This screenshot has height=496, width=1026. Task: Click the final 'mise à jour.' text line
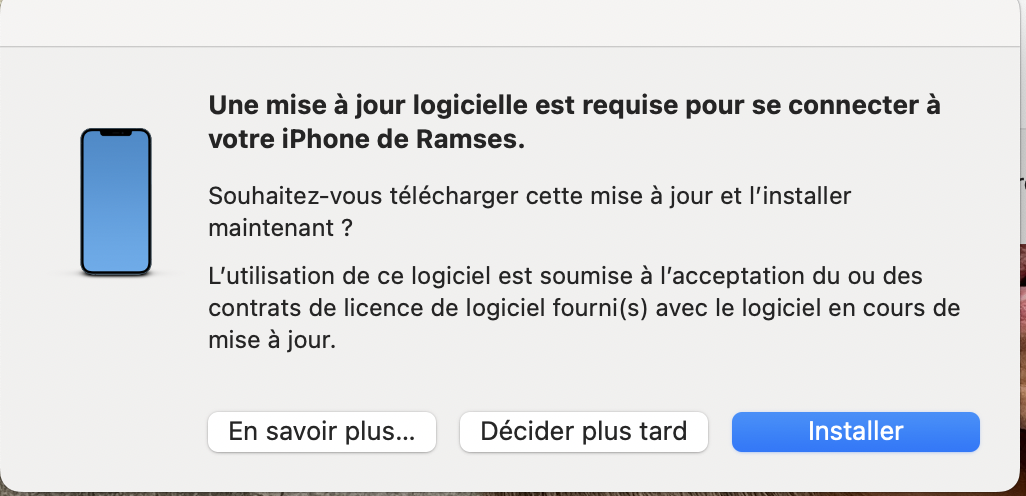pos(273,341)
